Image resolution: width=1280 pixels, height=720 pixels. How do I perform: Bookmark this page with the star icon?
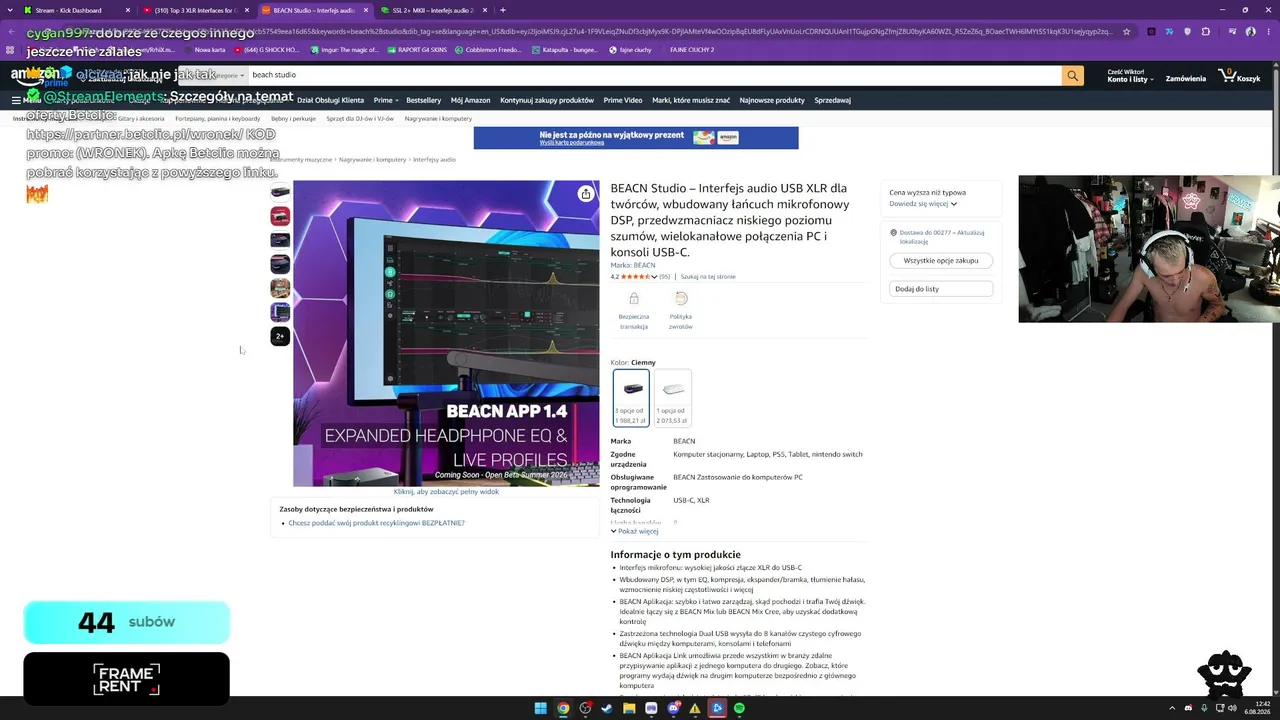click(x=1127, y=31)
